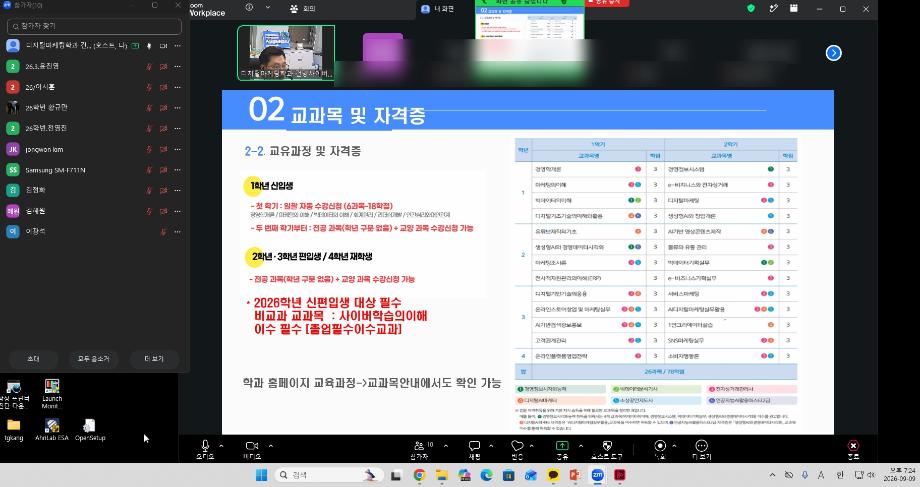Show hidden system tray icons

[772, 475]
